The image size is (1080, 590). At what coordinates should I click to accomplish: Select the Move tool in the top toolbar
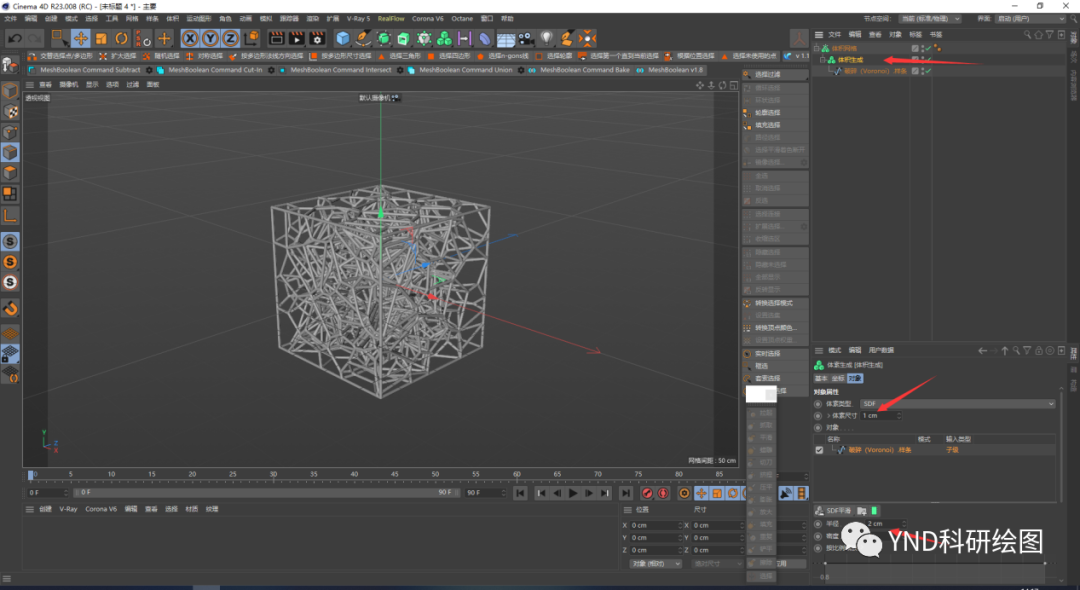point(81,39)
